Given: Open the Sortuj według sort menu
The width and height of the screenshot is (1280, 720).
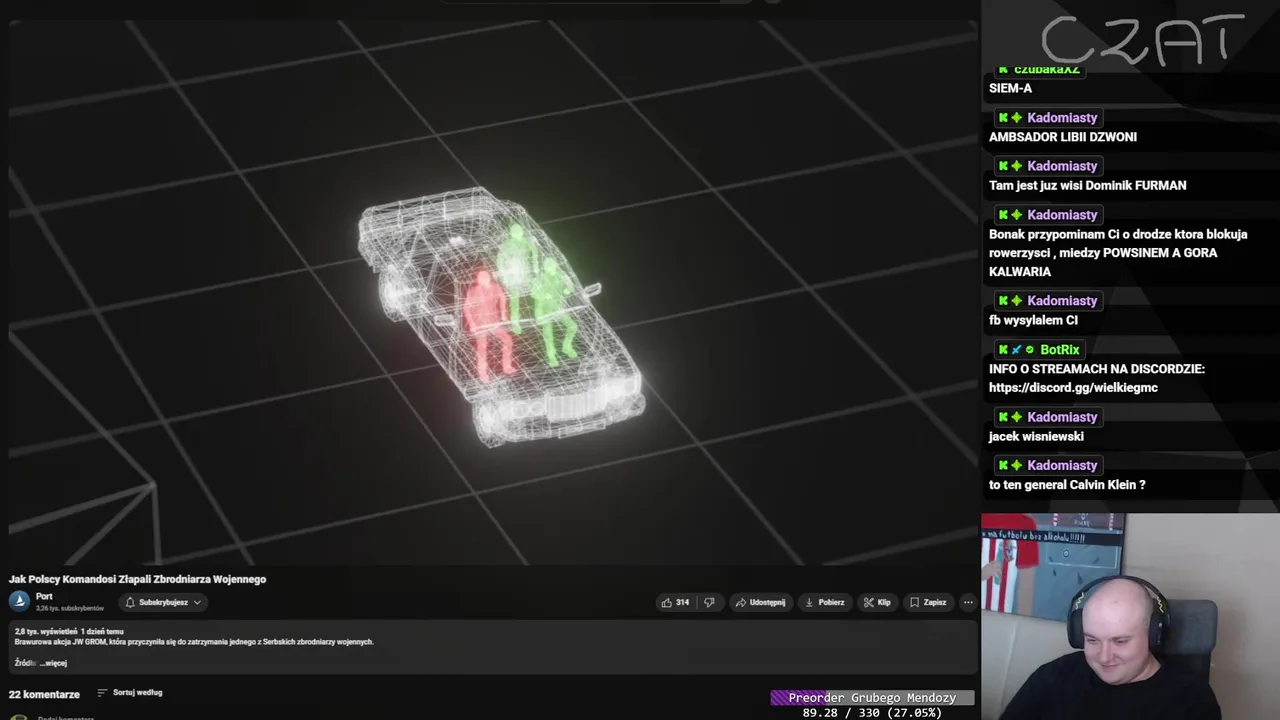Looking at the screenshot, I should [x=130, y=692].
